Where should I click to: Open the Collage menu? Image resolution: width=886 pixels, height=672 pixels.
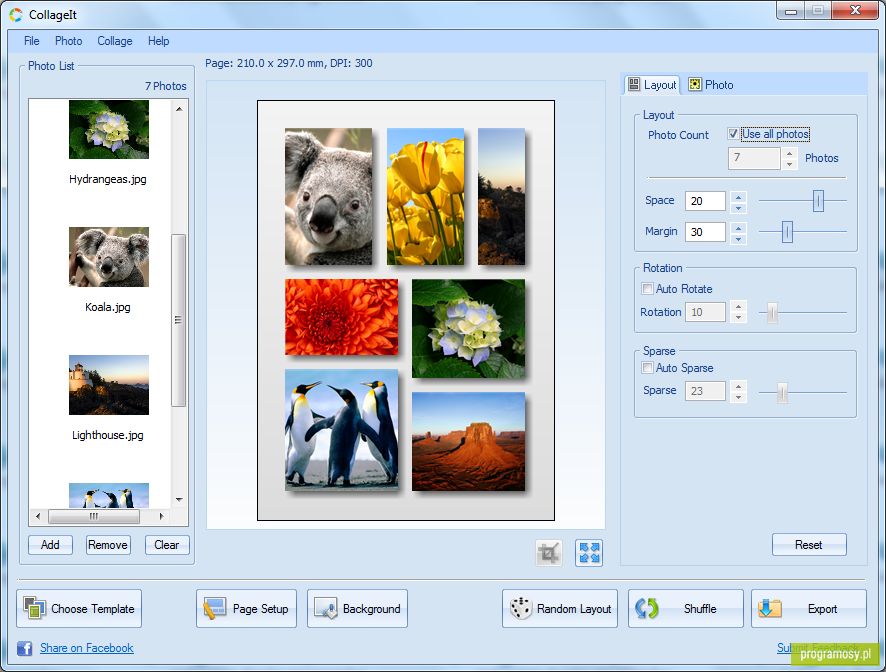[x=115, y=41]
